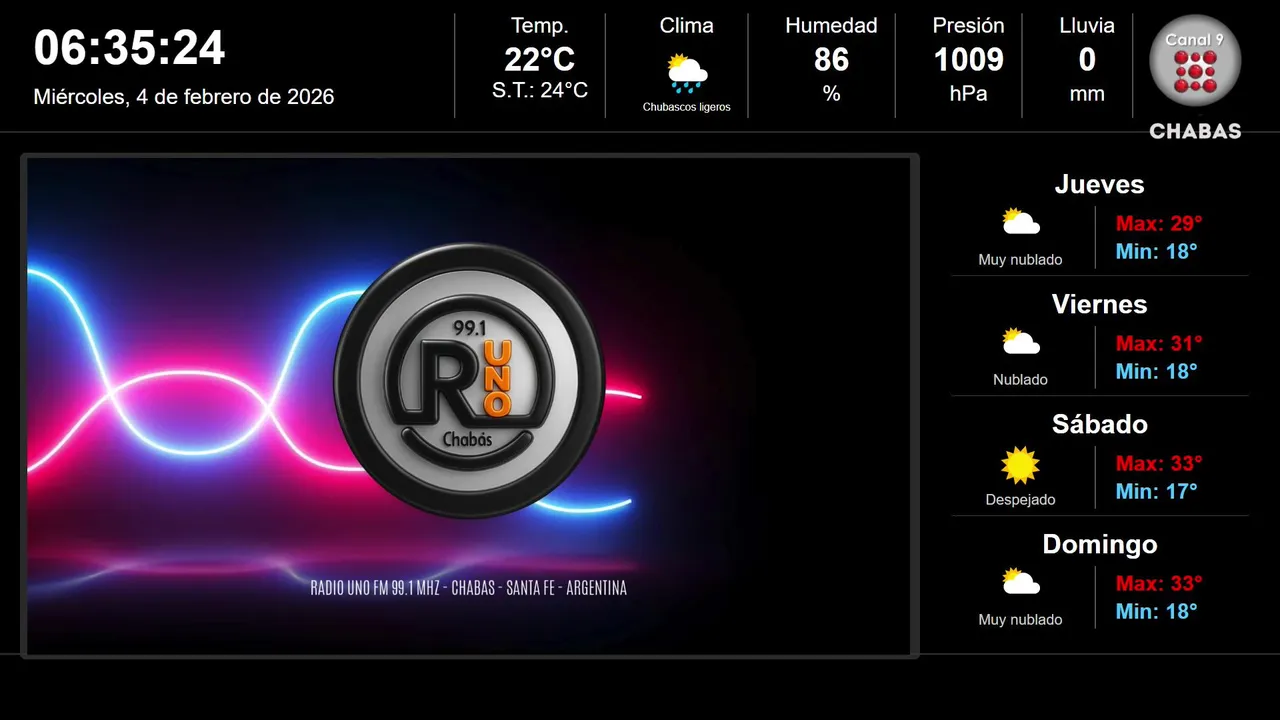The width and height of the screenshot is (1280, 720).
Task: Select the 22°C temperature reading
Action: (x=539, y=60)
